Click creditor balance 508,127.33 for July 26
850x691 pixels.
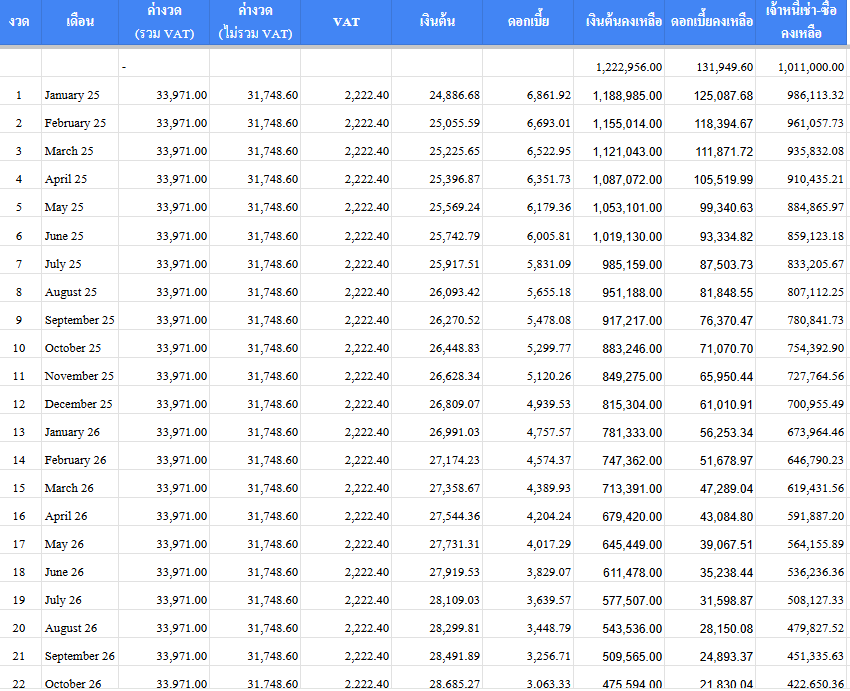pos(810,600)
